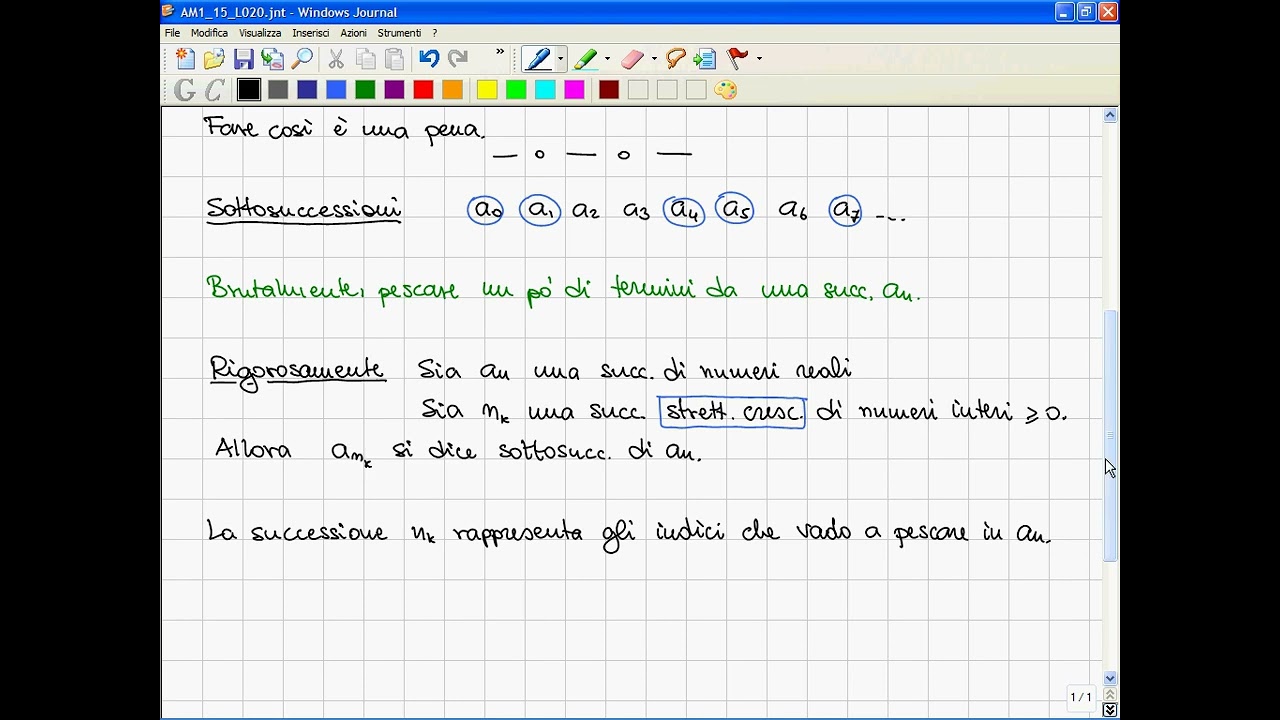Copy the selection to clipboard
Screen dimensions: 1280x720
coord(365,59)
